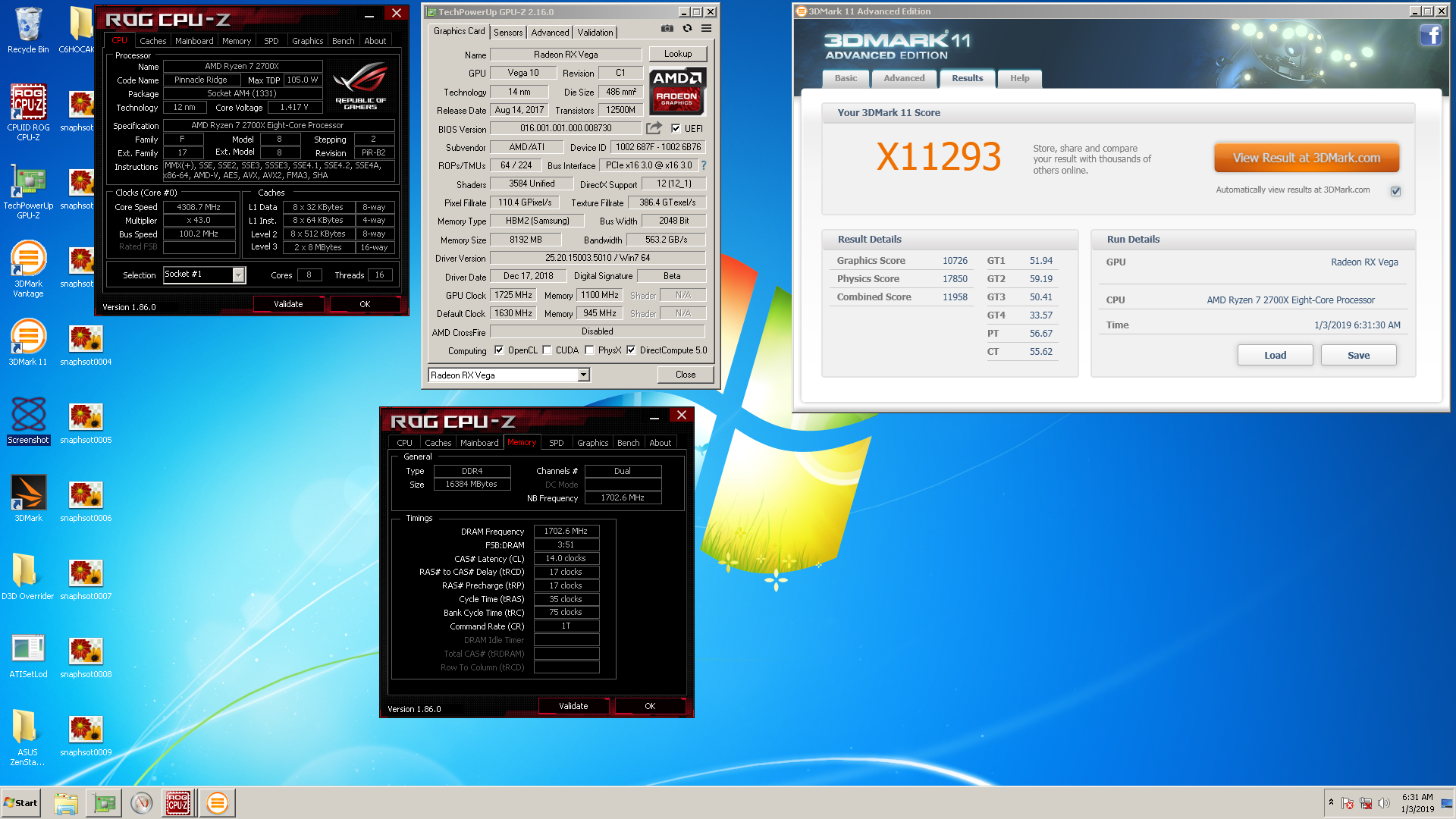Open the TechPowerUp GPU-Z desktop icon
The width and height of the screenshot is (1456, 819).
tap(28, 191)
